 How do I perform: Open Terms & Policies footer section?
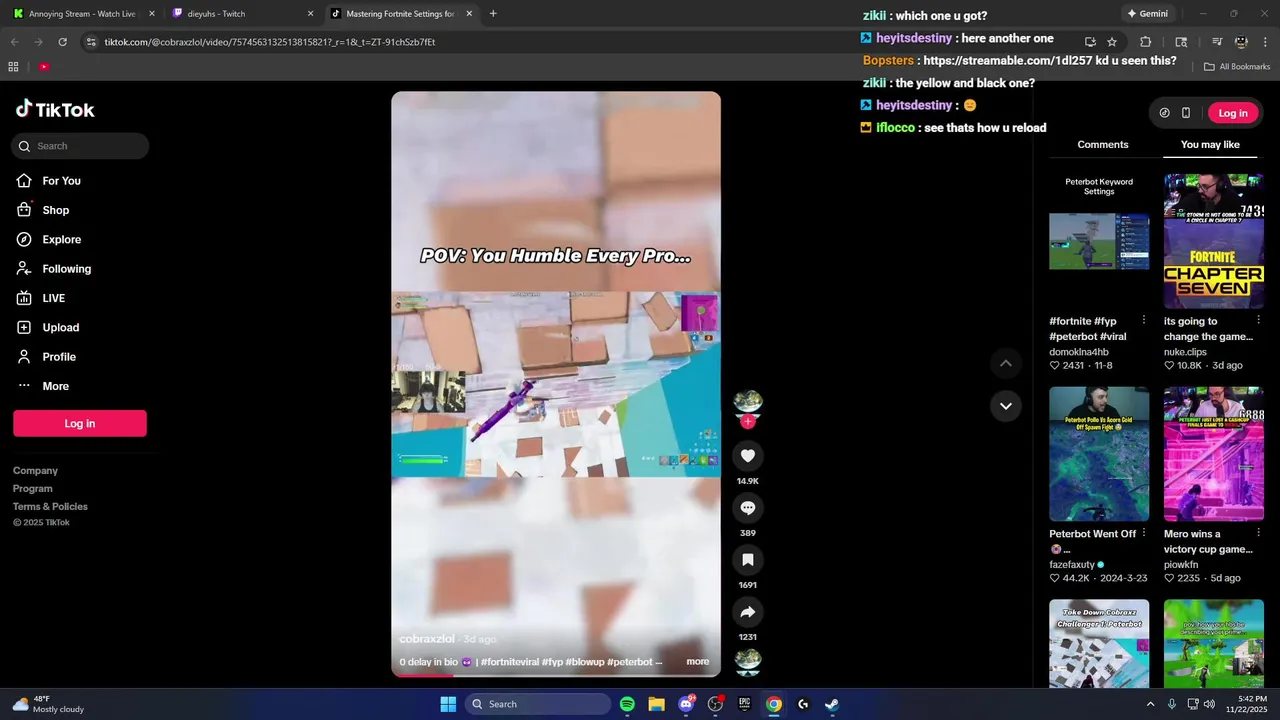pos(50,507)
